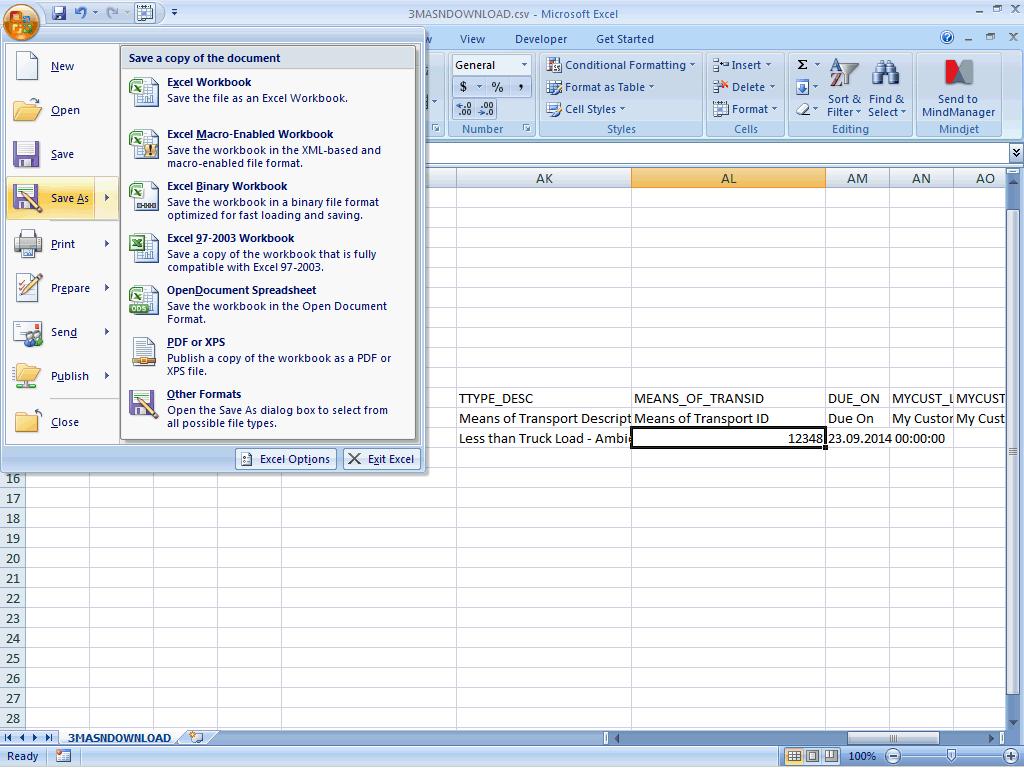Click the Other Formats icon

click(144, 404)
